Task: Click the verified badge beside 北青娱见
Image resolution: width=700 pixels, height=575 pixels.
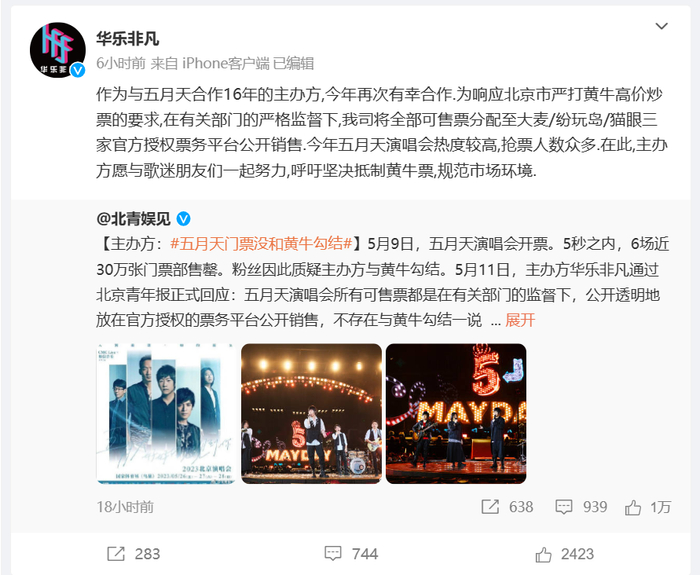Action: tap(183, 219)
